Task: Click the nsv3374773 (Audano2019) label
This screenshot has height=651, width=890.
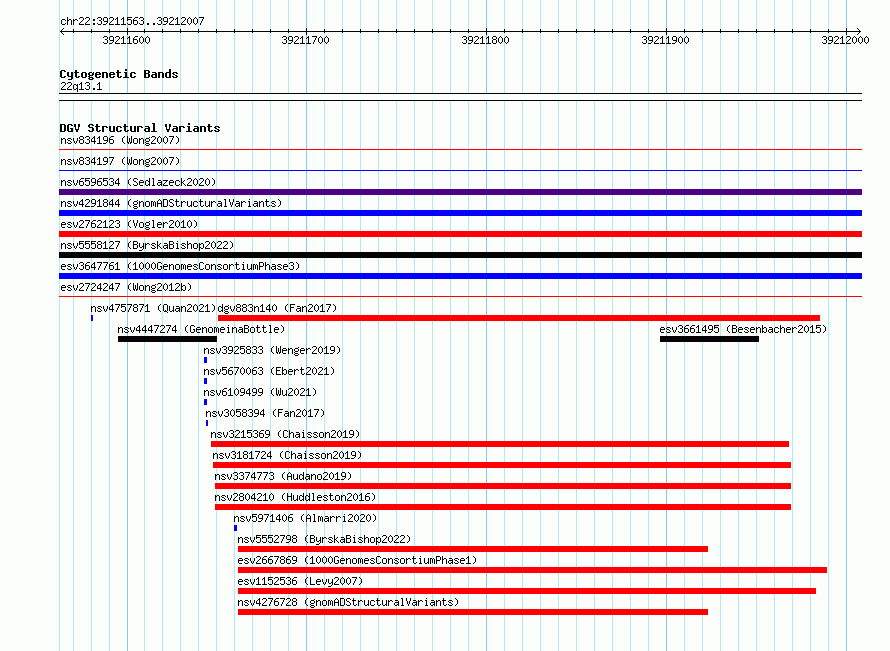Action: pyautogui.click(x=283, y=476)
